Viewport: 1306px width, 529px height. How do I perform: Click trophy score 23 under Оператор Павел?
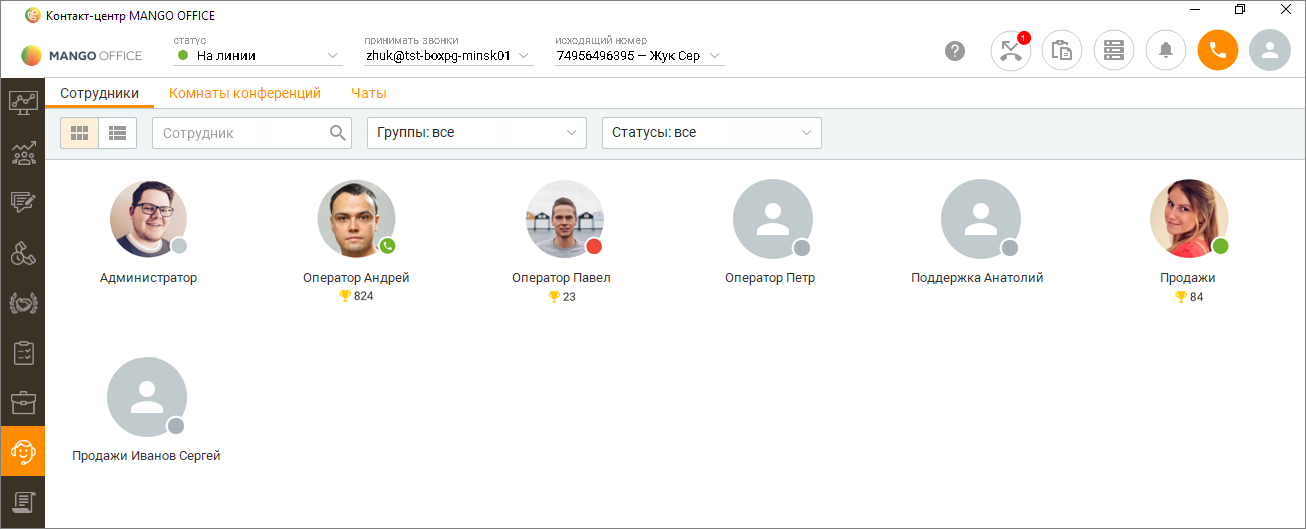coord(562,297)
